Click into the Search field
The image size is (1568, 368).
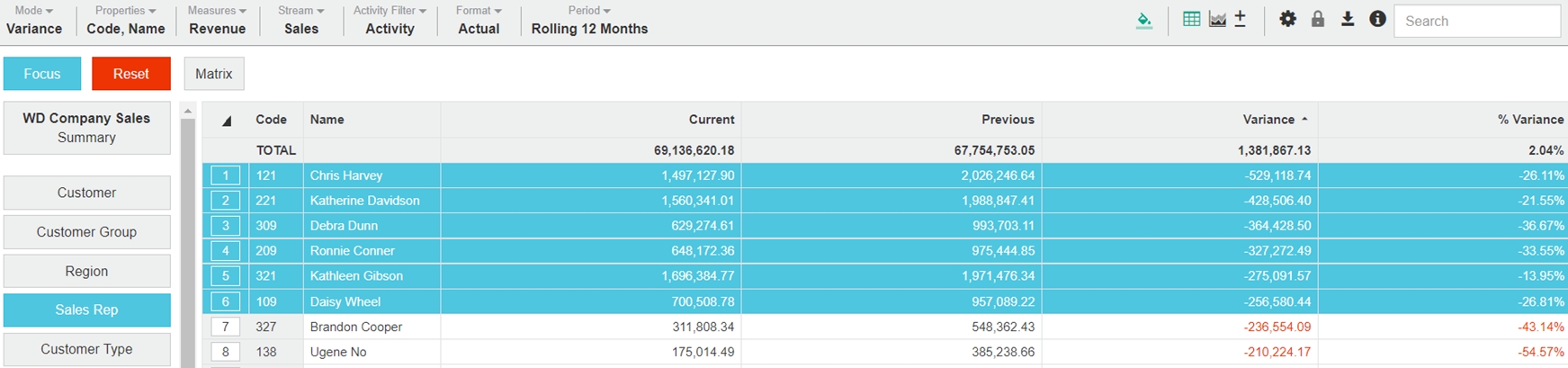pos(1476,21)
